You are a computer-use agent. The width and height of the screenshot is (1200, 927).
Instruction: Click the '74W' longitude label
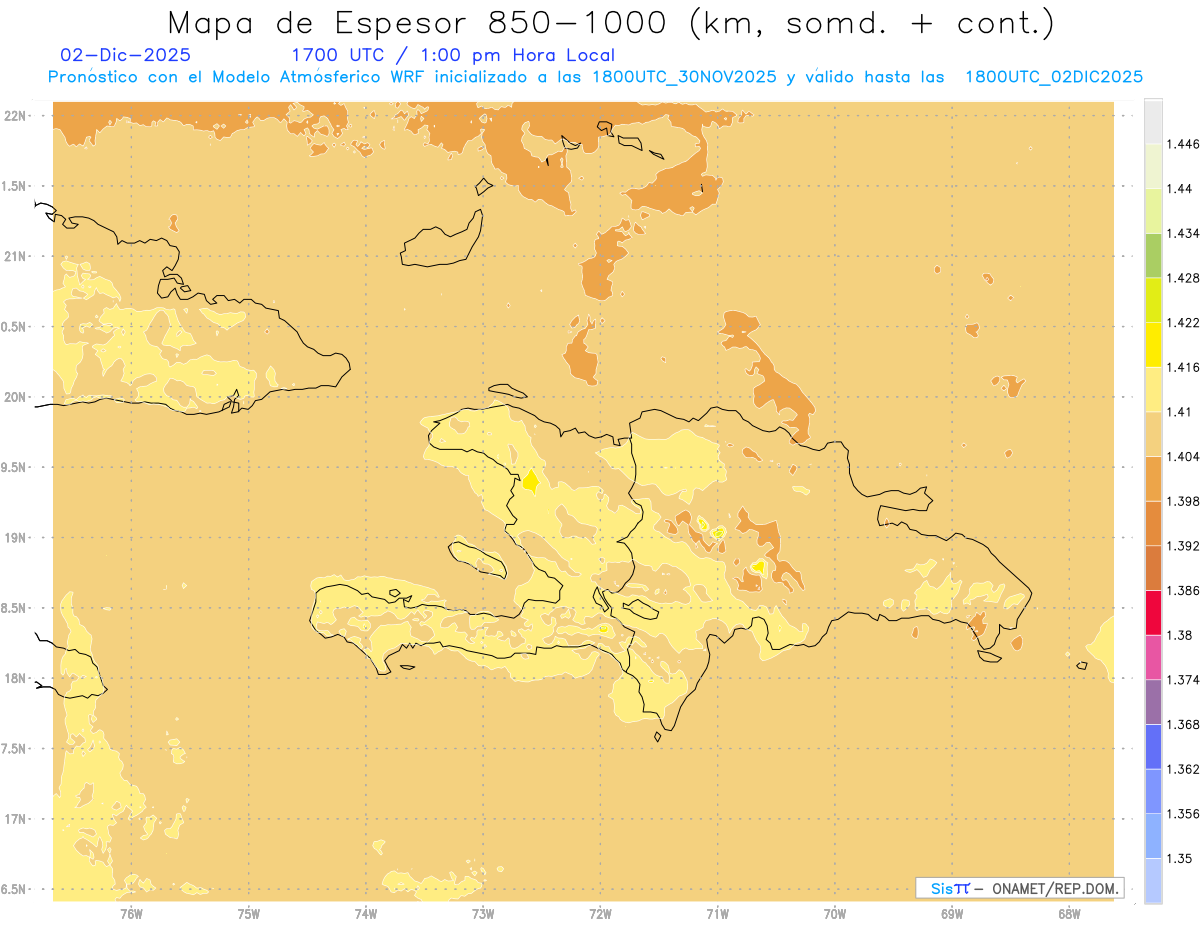pyautogui.click(x=366, y=913)
